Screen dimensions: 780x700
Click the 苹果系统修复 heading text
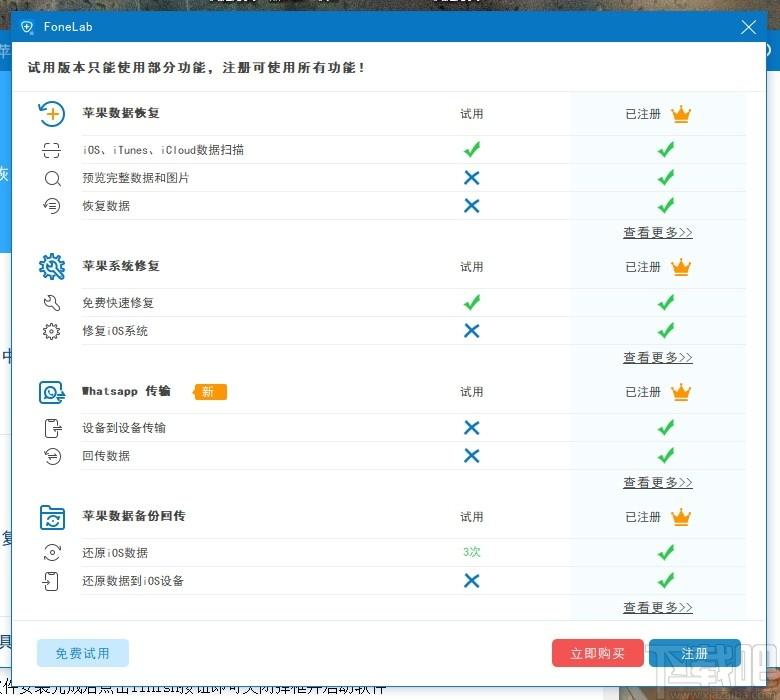[x=121, y=266]
